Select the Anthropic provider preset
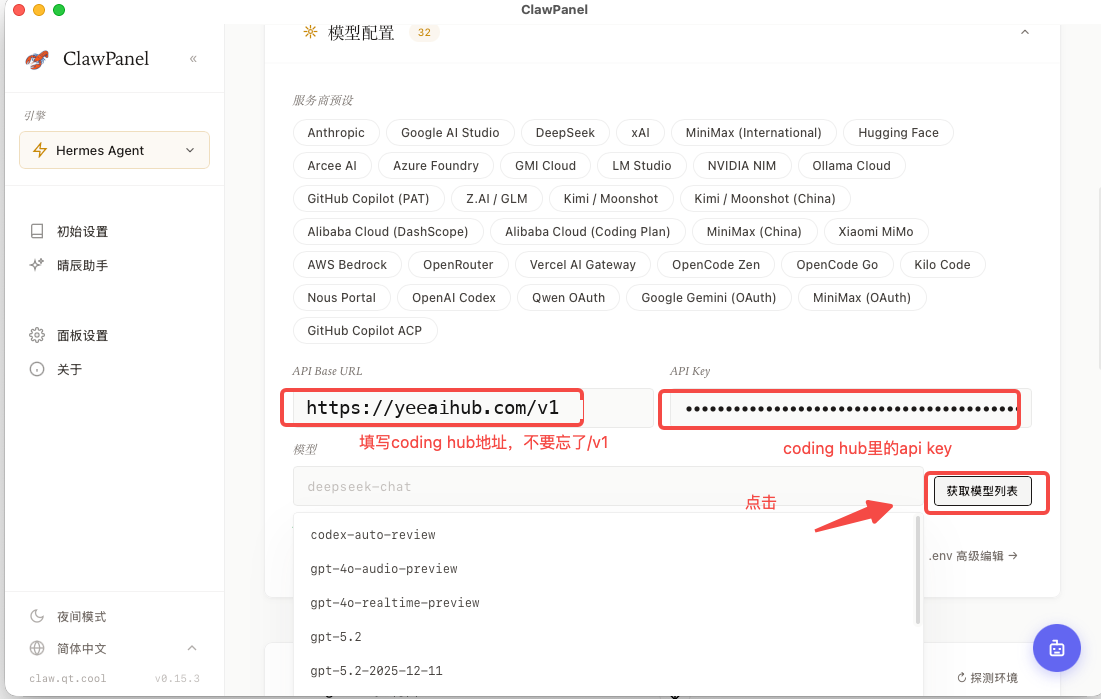 click(x=336, y=133)
